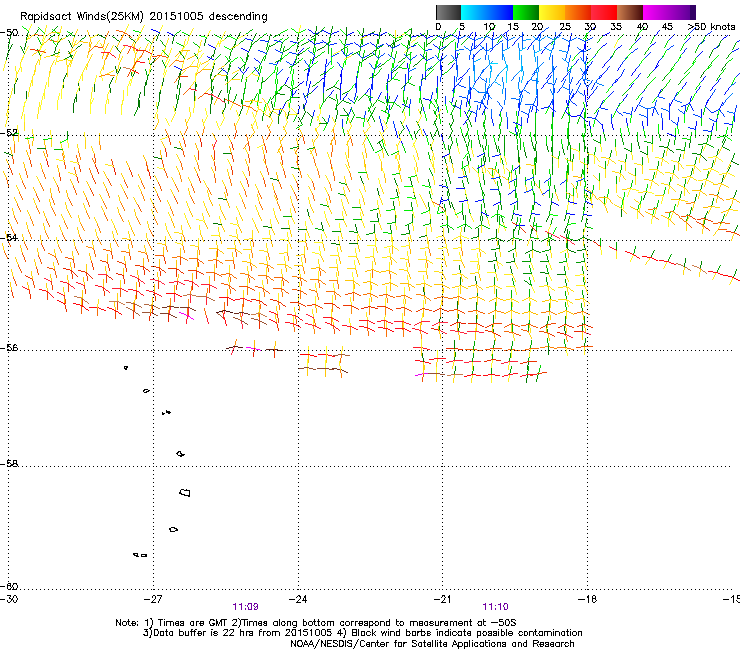
Task: Click the magenta-purple 40-50 knots color band
Action: [x=669, y=12]
